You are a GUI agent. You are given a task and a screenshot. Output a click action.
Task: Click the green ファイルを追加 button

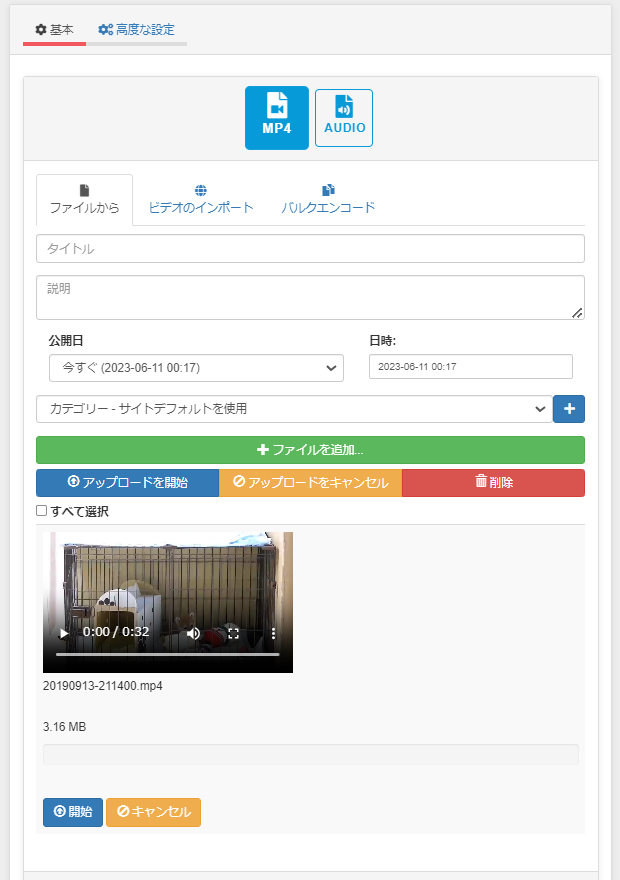point(310,450)
